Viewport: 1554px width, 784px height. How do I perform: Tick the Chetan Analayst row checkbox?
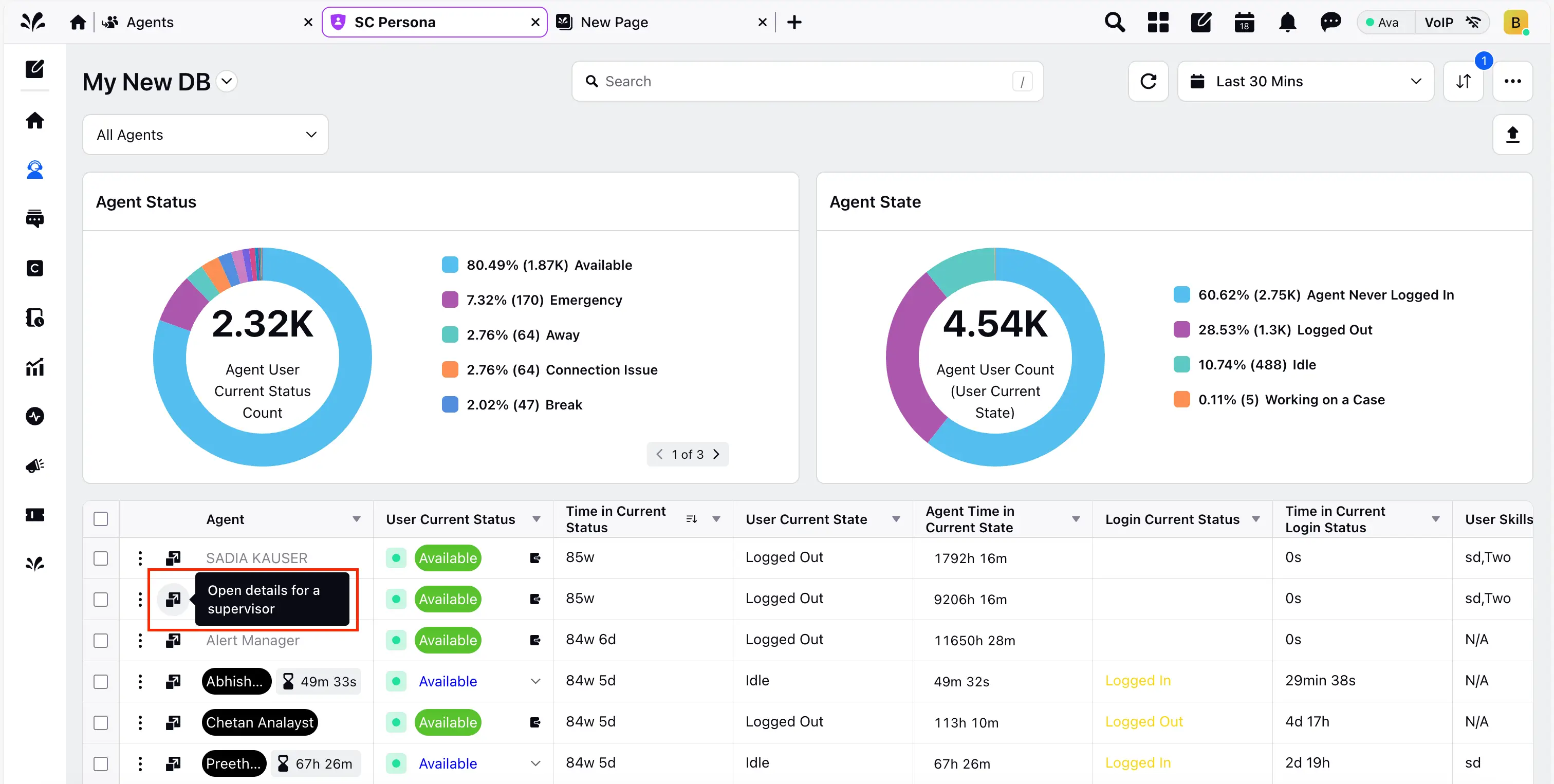(101, 722)
